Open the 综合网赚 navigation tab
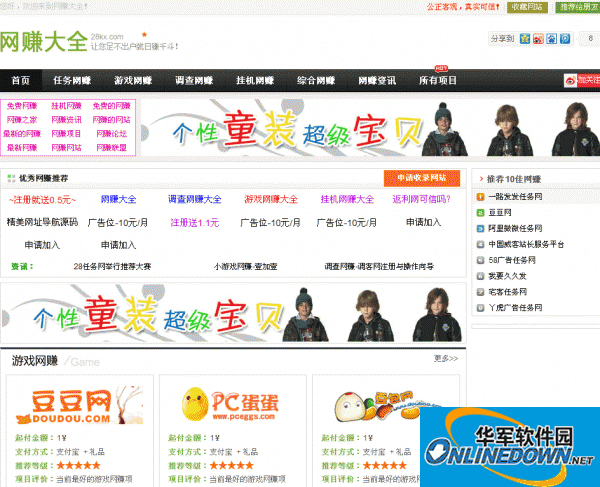The width and height of the screenshot is (600, 487). tap(316, 80)
